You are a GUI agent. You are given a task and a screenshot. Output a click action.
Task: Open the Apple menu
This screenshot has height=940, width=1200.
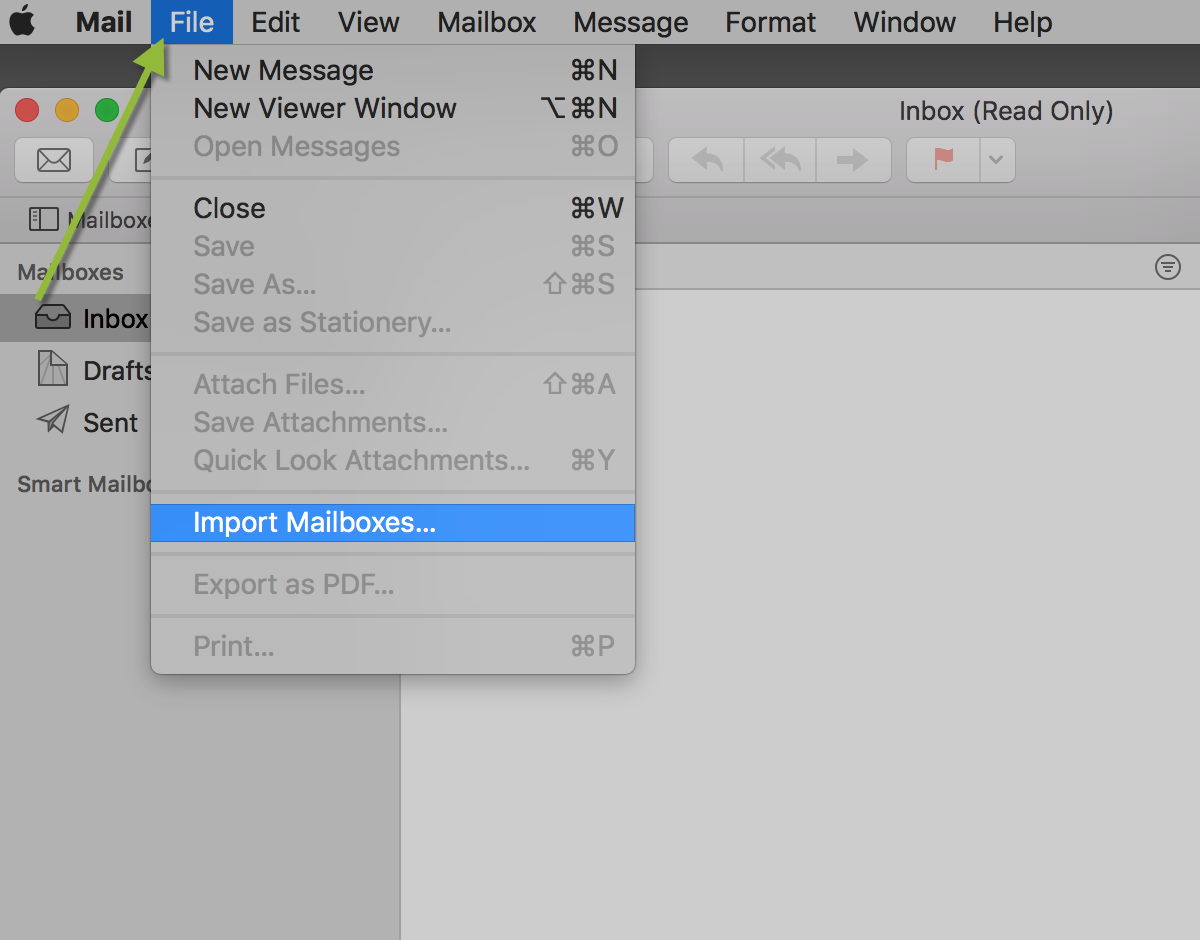click(22, 21)
